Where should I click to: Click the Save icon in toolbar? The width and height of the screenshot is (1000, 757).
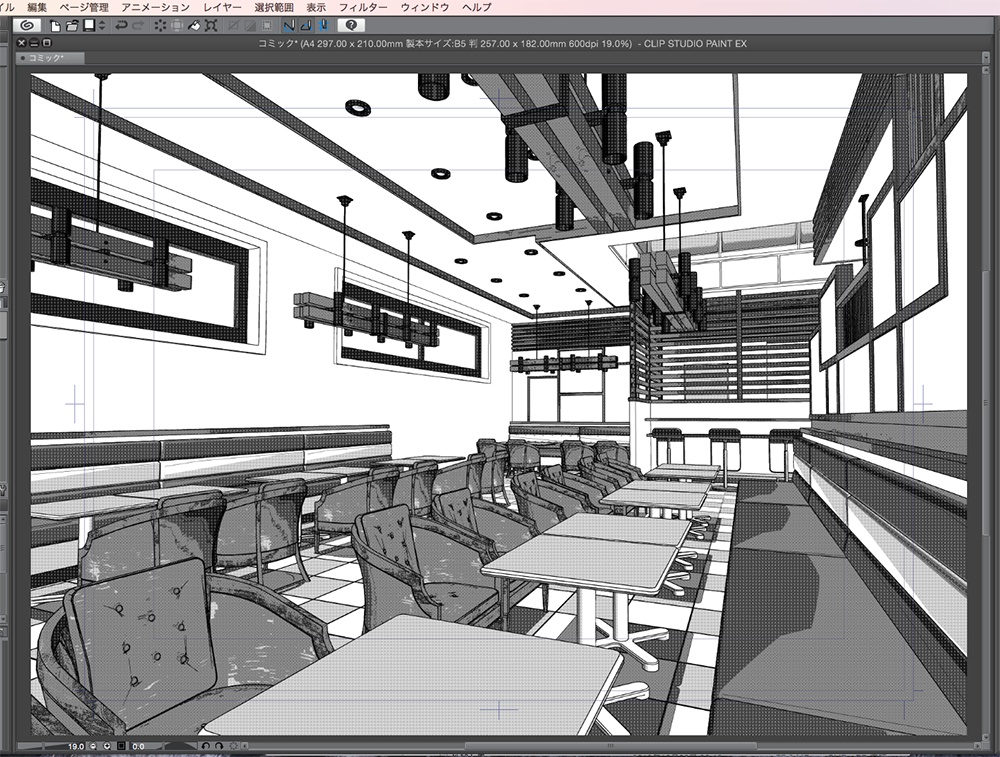point(89,26)
